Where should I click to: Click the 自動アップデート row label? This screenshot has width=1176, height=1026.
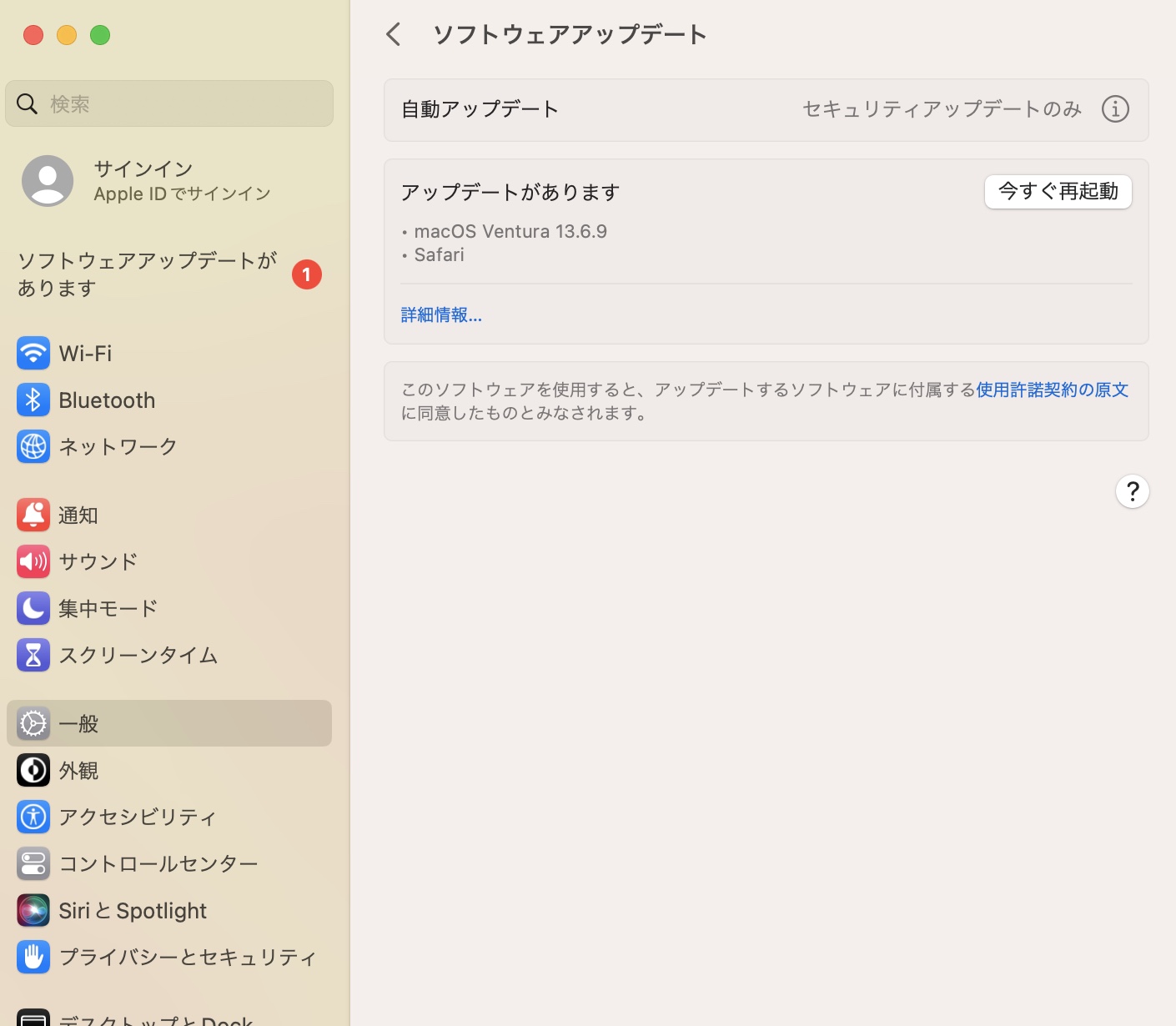click(480, 109)
